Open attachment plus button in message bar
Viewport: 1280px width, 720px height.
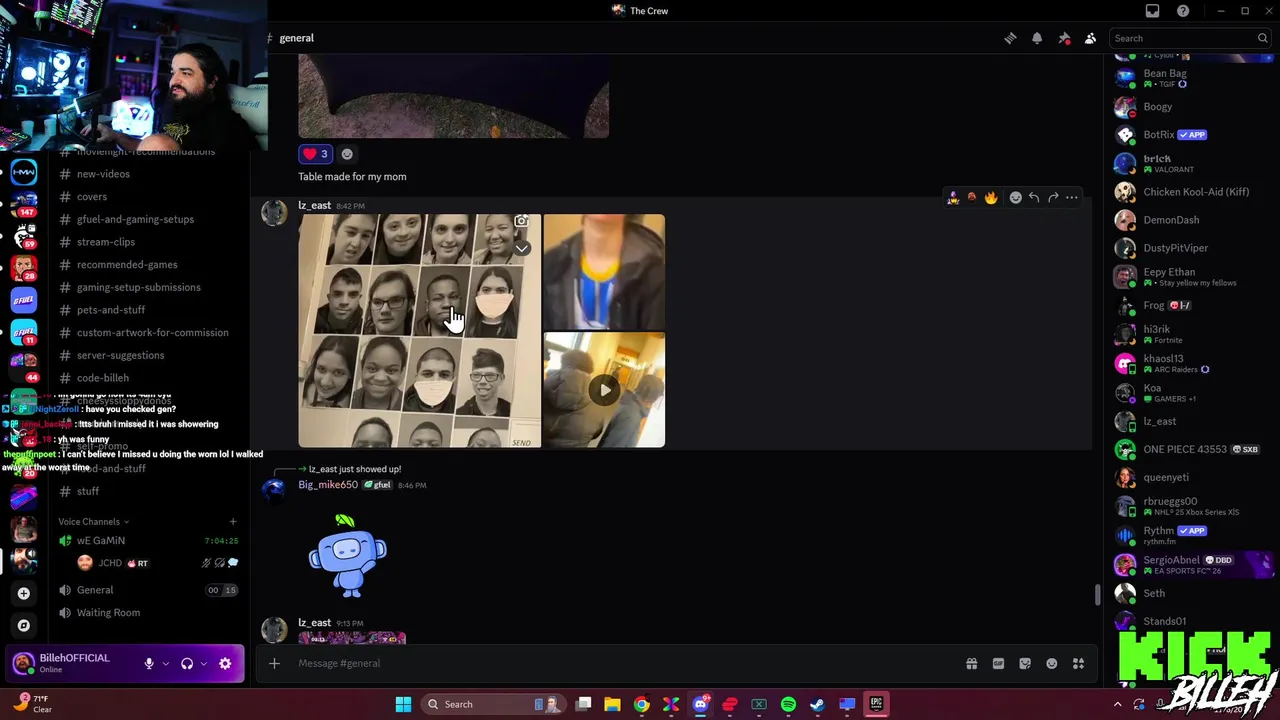coord(274,663)
